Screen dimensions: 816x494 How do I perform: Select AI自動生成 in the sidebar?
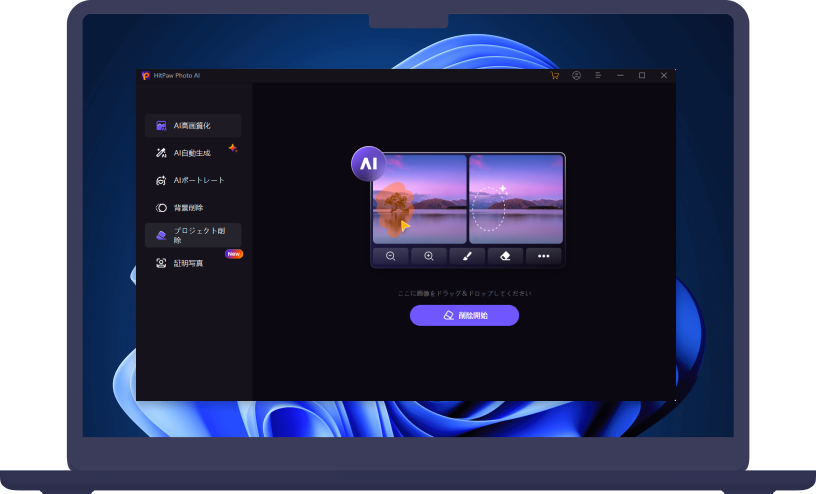click(x=193, y=153)
